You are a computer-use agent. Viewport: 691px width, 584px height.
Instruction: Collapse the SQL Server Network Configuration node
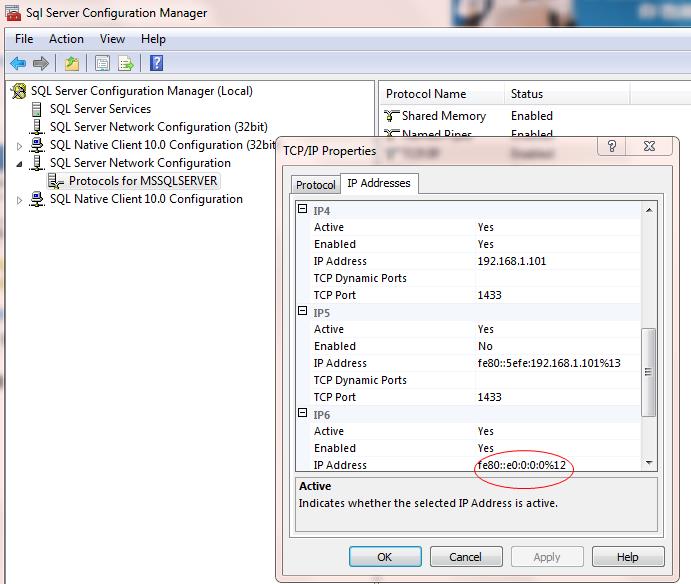click(x=19, y=164)
